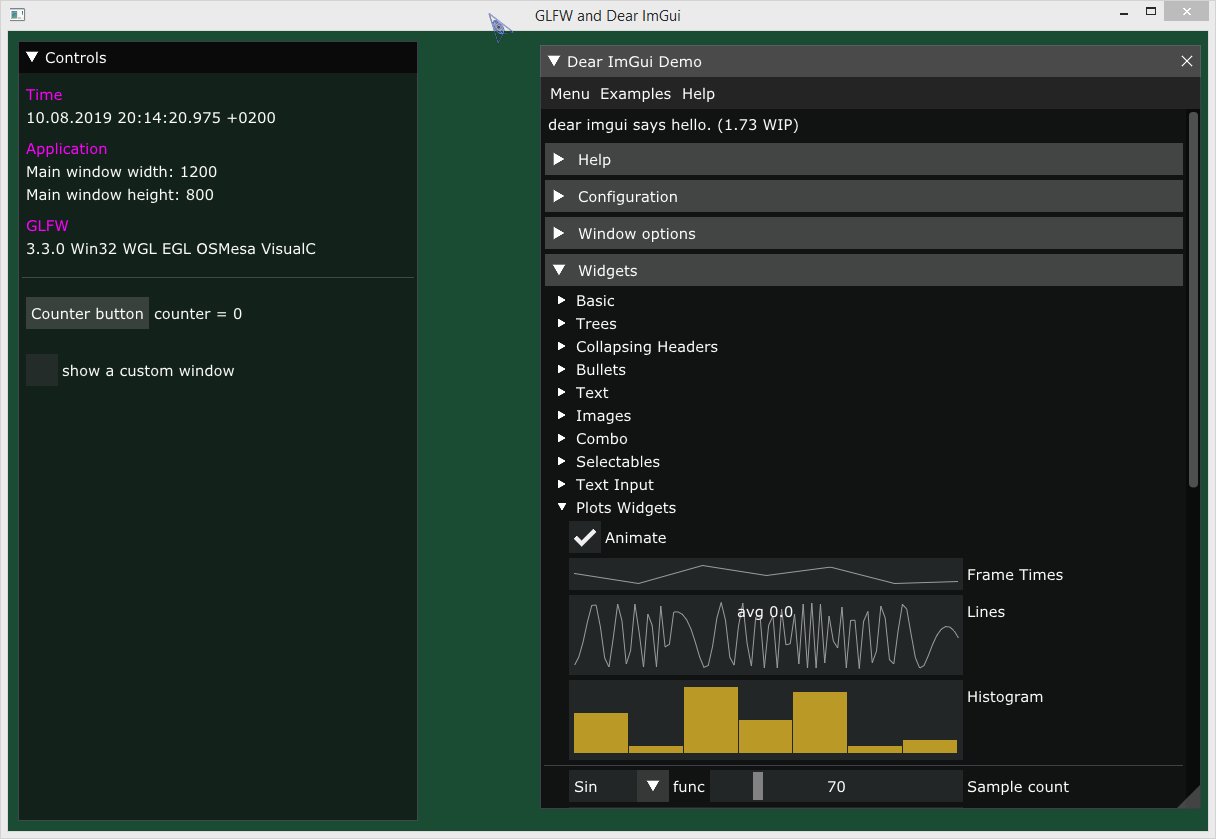Expand the Help collapsing header
Screen dimensions: 1216x839
(x=864, y=159)
